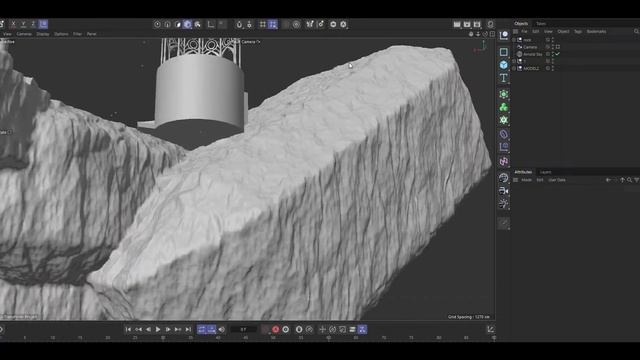This screenshot has height=360, width=640.
Task: Go to end of animation
Action: pyautogui.click(x=188, y=329)
